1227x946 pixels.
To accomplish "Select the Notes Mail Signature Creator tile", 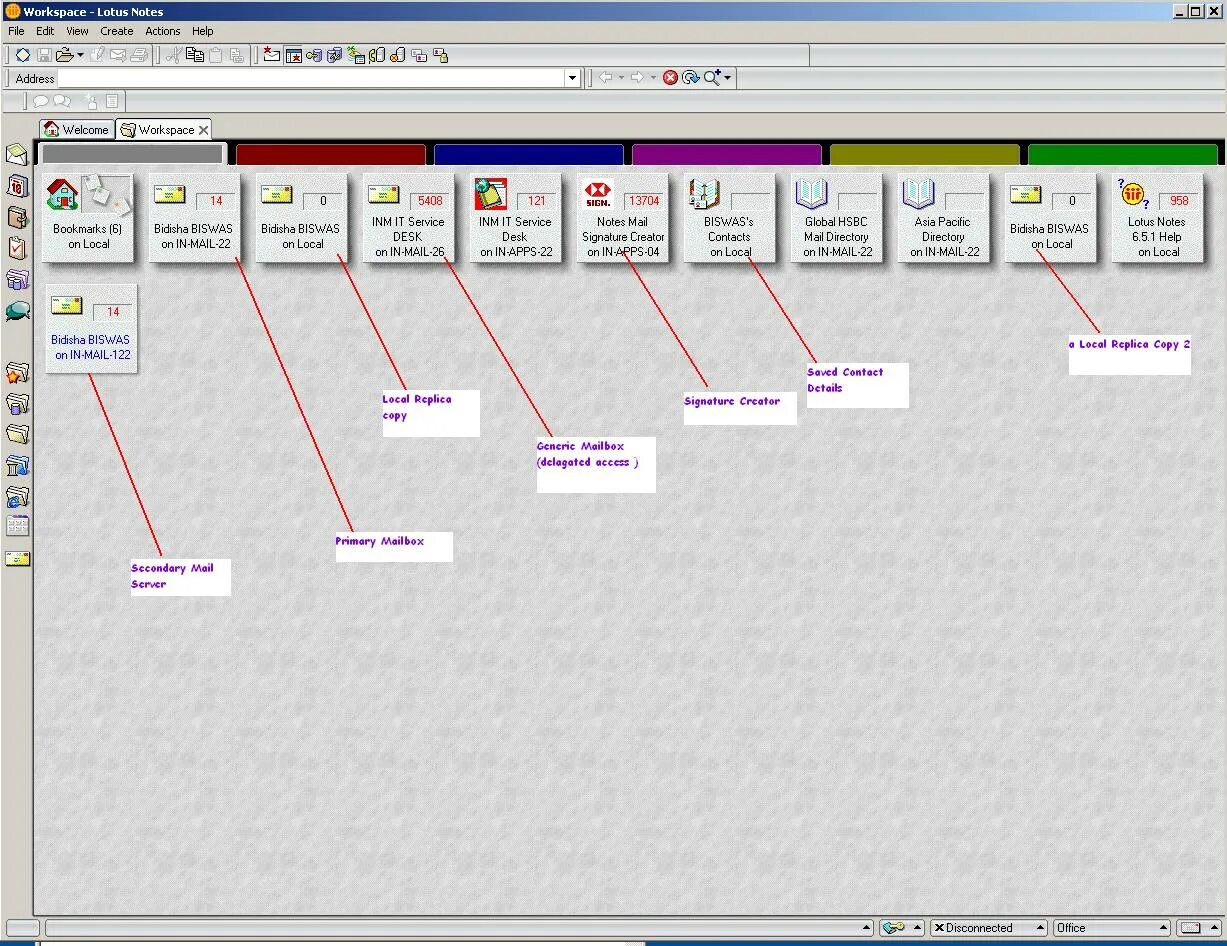I will point(623,218).
